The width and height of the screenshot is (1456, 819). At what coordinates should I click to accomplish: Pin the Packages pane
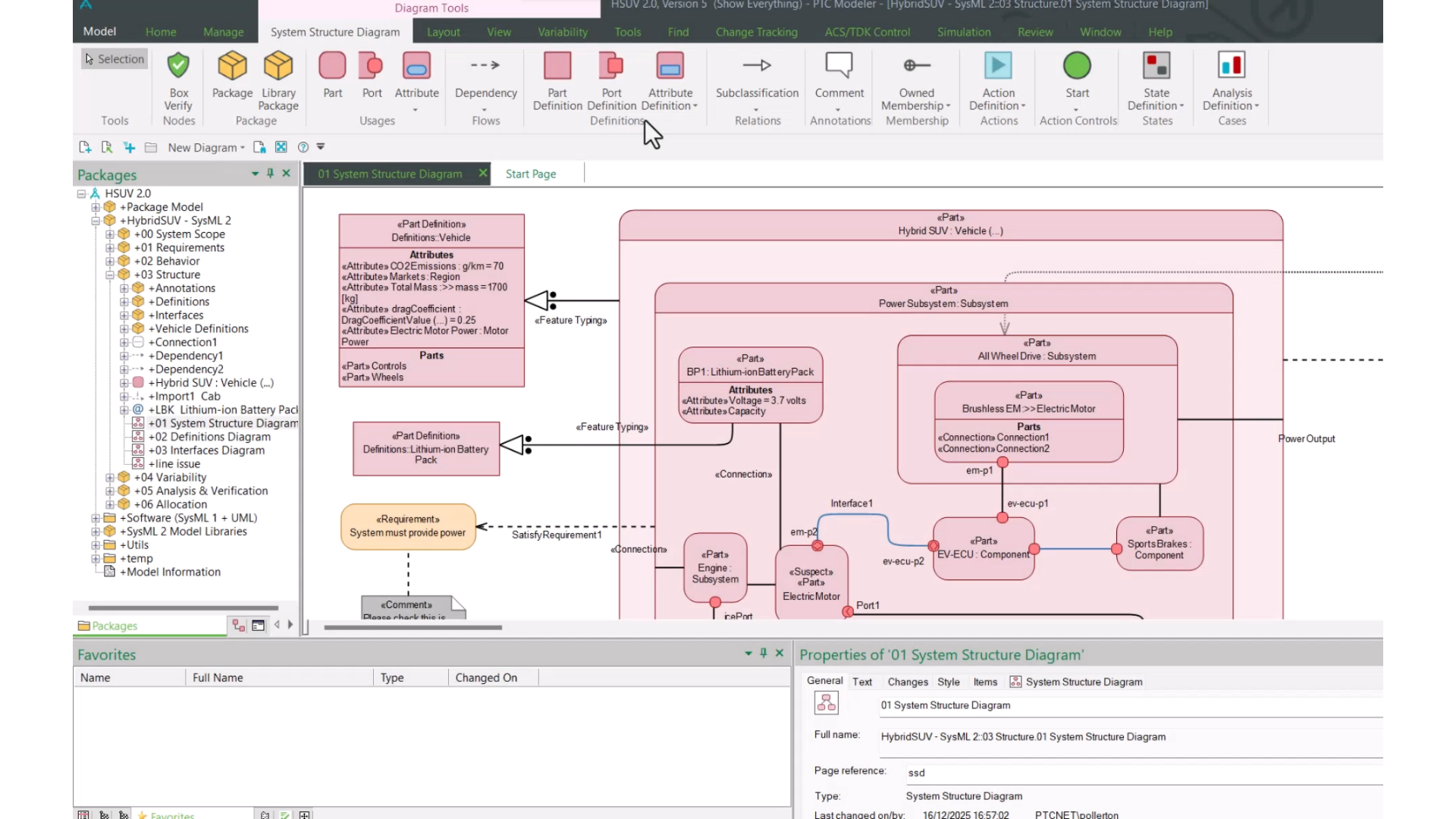click(x=270, y=174)
